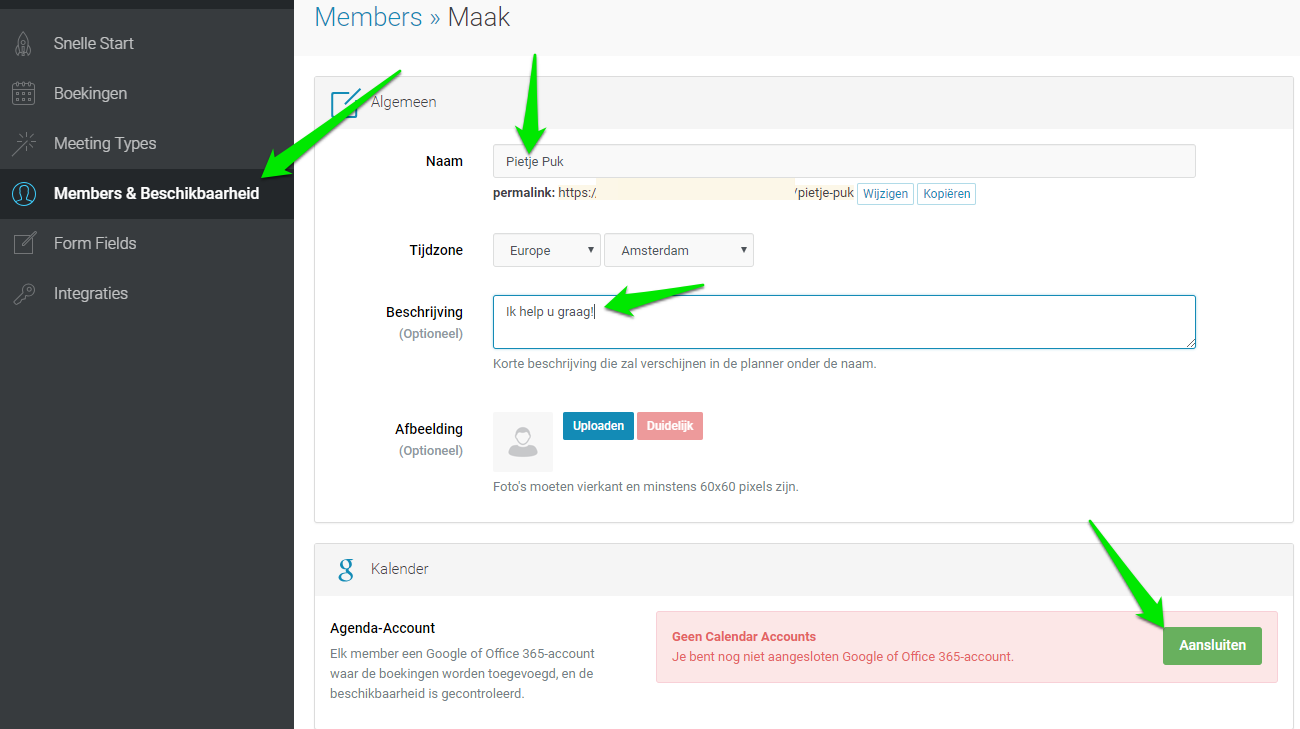Open Boekingen in the sidebar
This screenshot has width=1300, height=729.
pos(90,94)
